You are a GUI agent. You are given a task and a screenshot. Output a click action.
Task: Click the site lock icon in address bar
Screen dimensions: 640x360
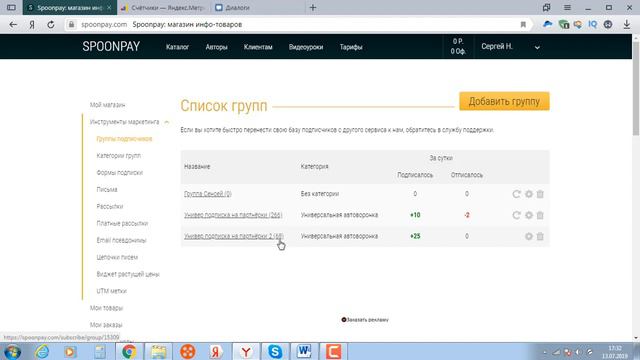click(71, 24)
